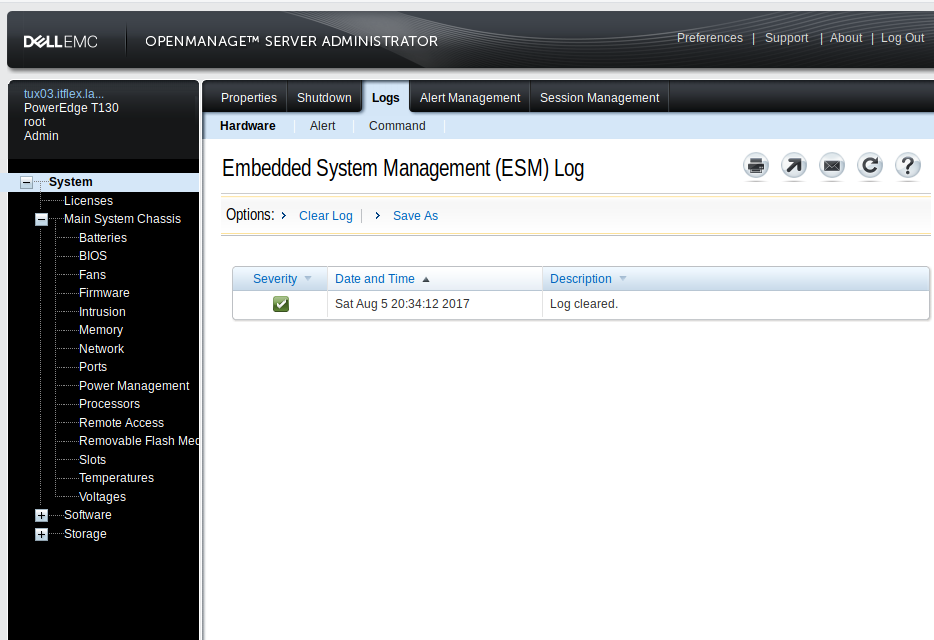Open Removable Flash Media in the tree
The image size is (934, 640).
tap(139, 440)
